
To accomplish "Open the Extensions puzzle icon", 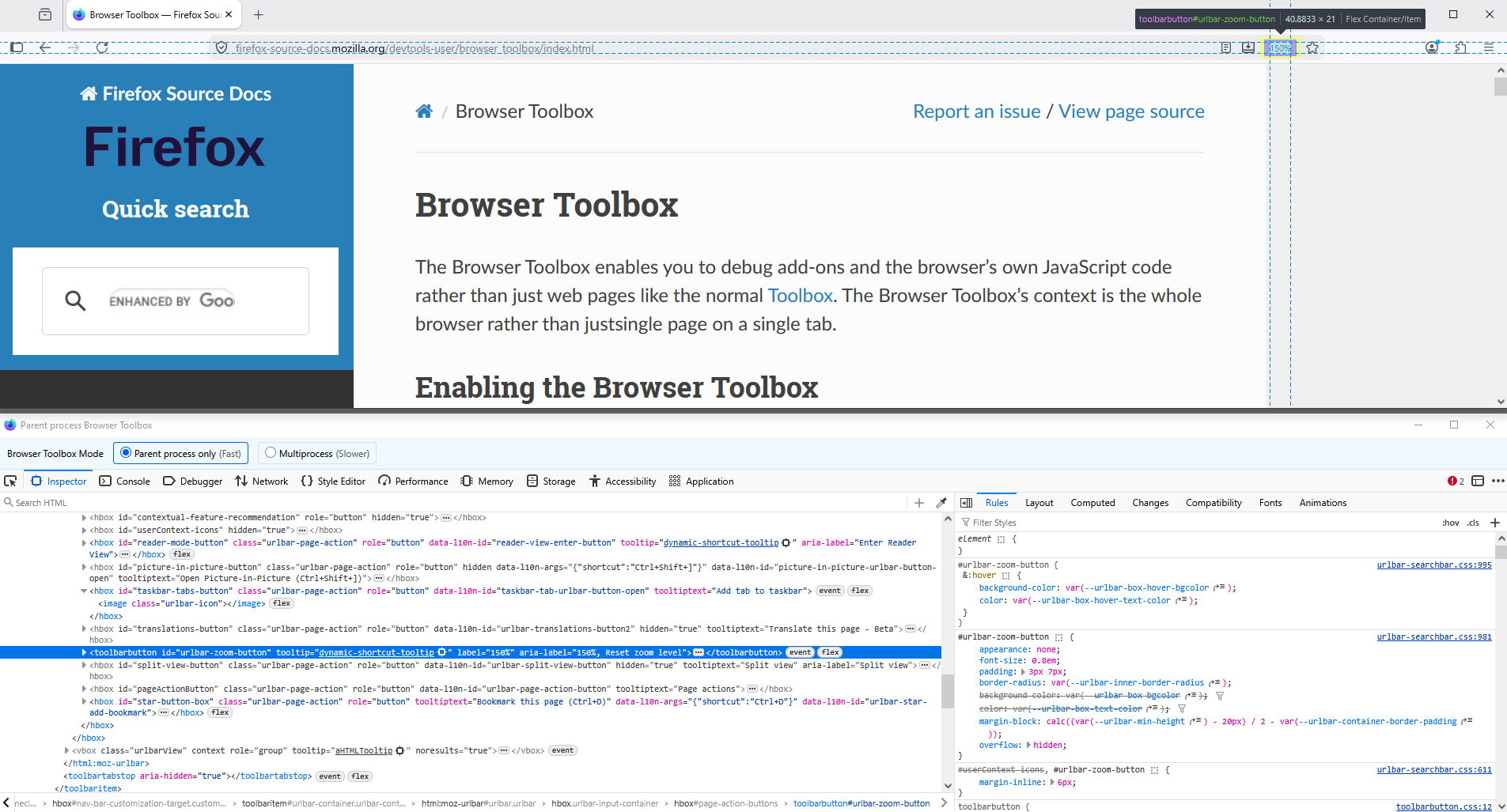I will pyautogui.click(x=1460, y=47).
